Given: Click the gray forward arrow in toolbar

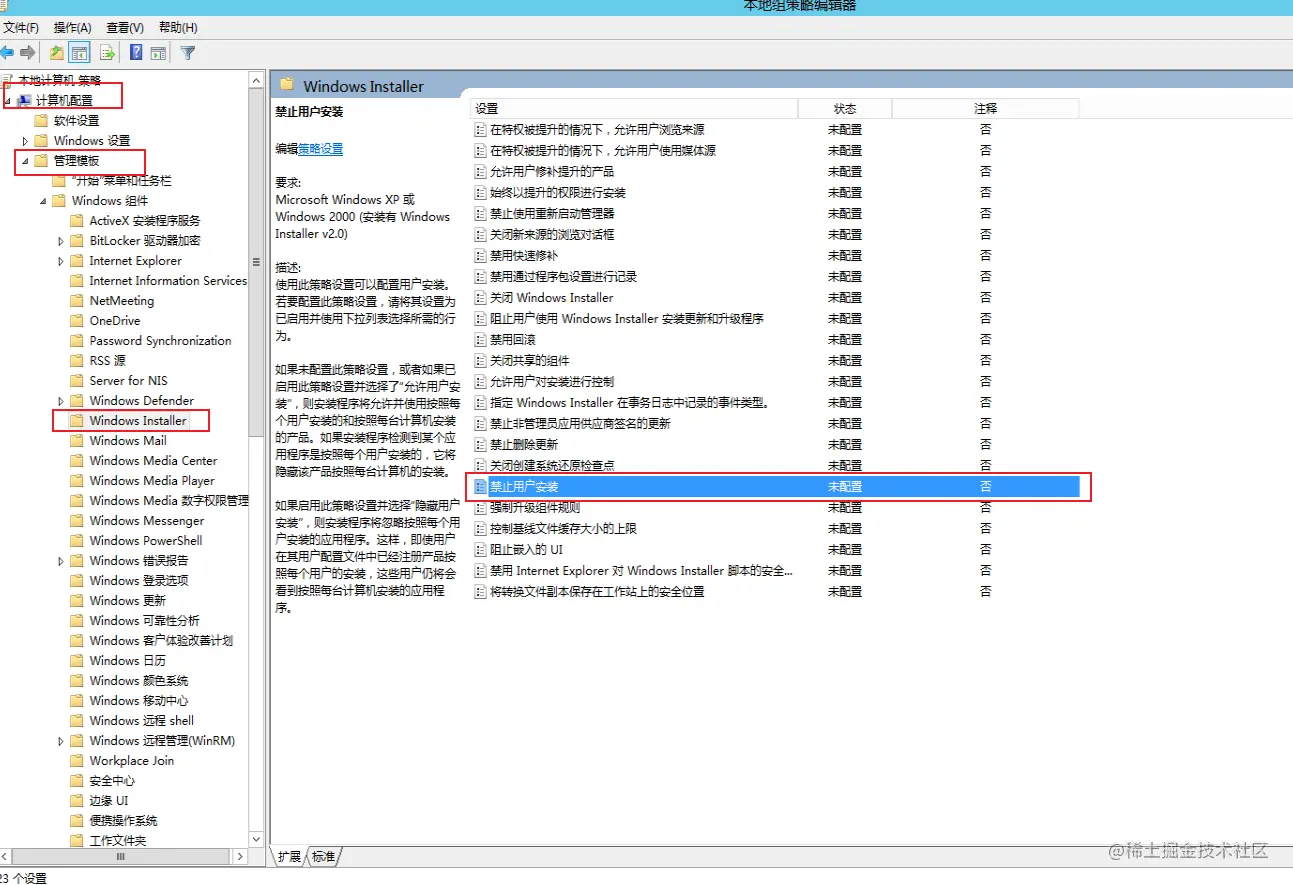Looking at the screenshot, I should tap(28, 52).
